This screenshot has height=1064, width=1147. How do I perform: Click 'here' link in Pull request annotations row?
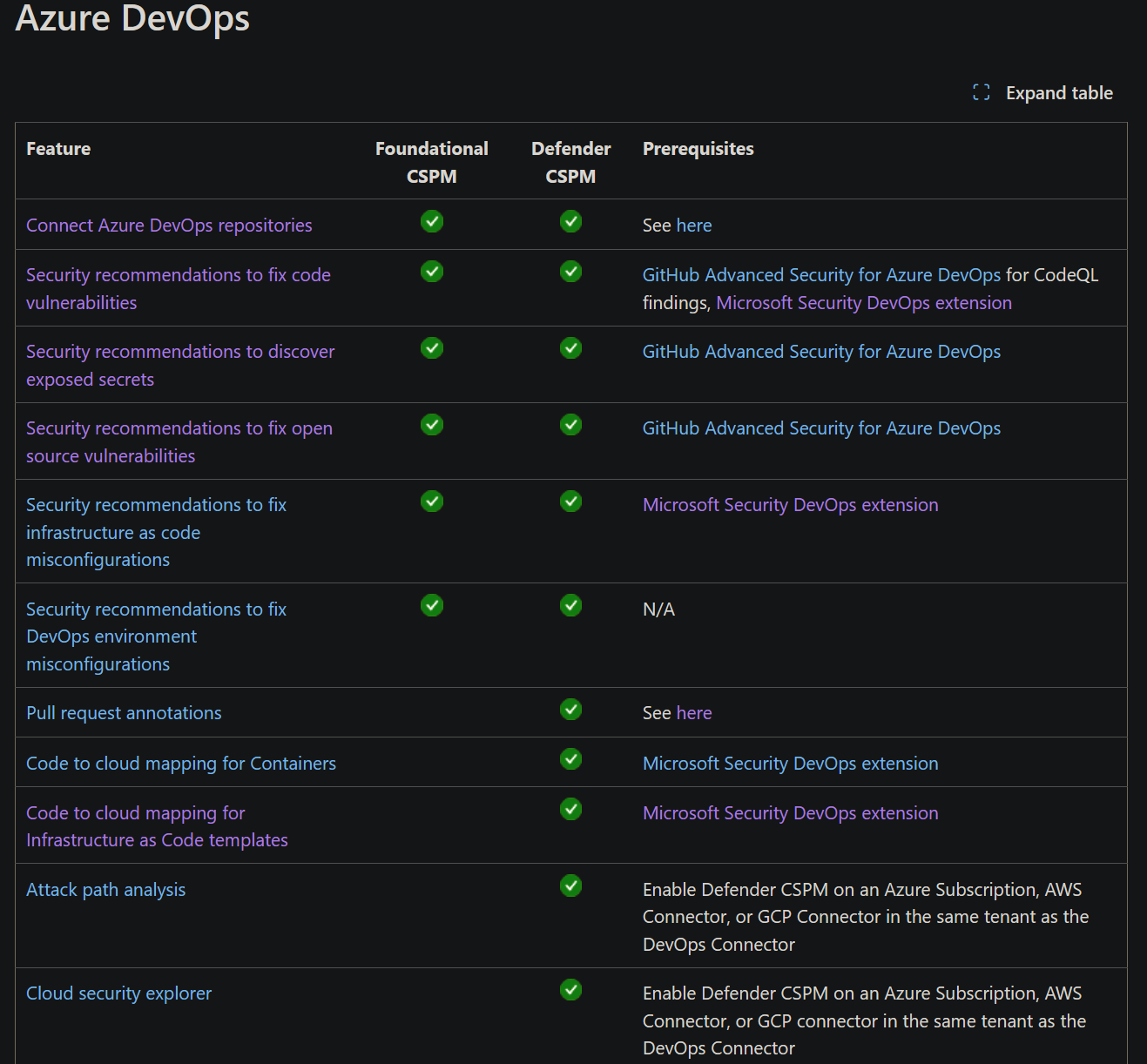[694, 713]
